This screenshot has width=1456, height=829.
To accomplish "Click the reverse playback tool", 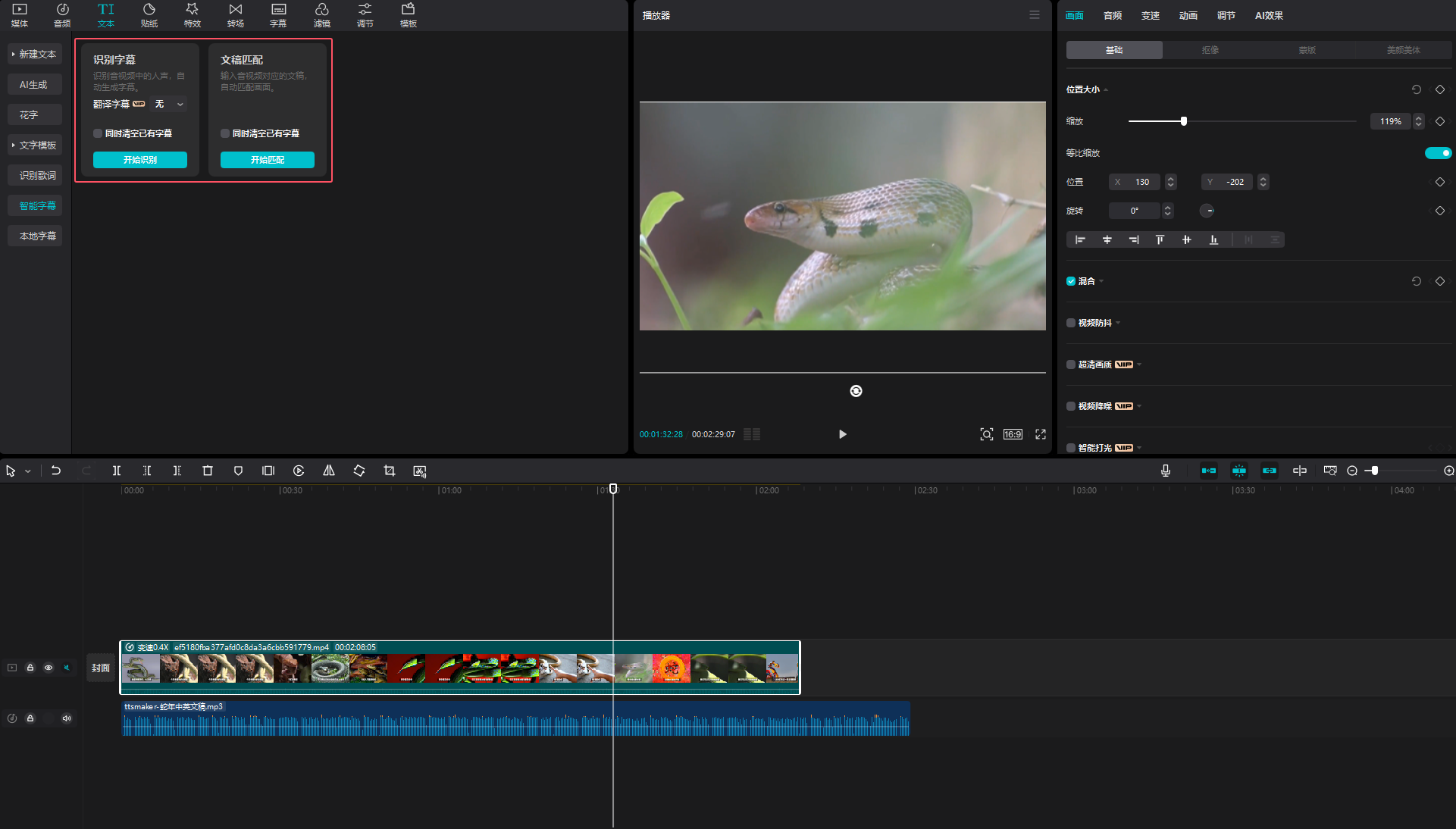I will [299, 471].
